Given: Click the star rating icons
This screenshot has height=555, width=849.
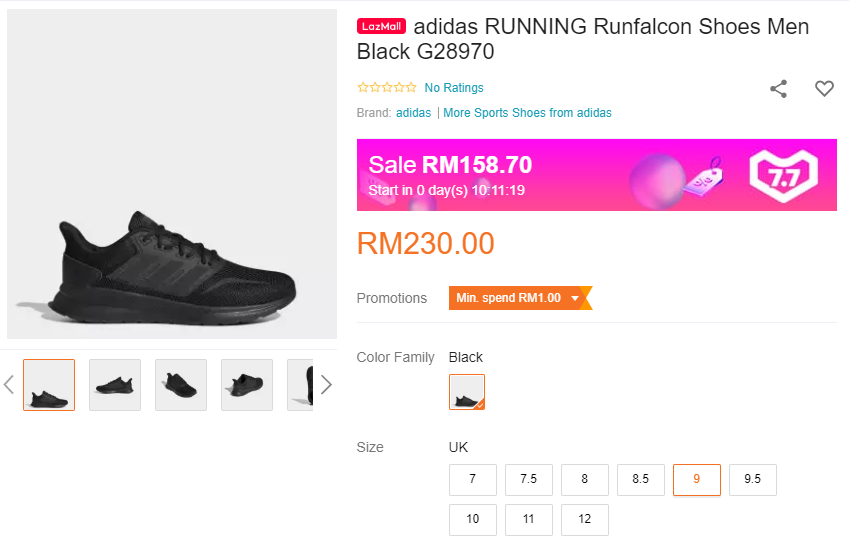Looking at the screenshot, I should (x=387, y=88).
